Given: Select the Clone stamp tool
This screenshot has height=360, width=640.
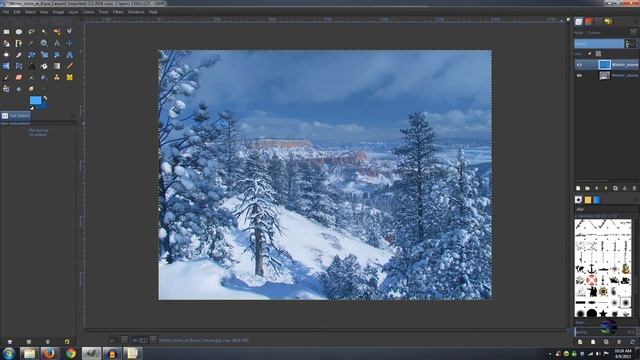Looking at the screenshot, I should (57, 77).
